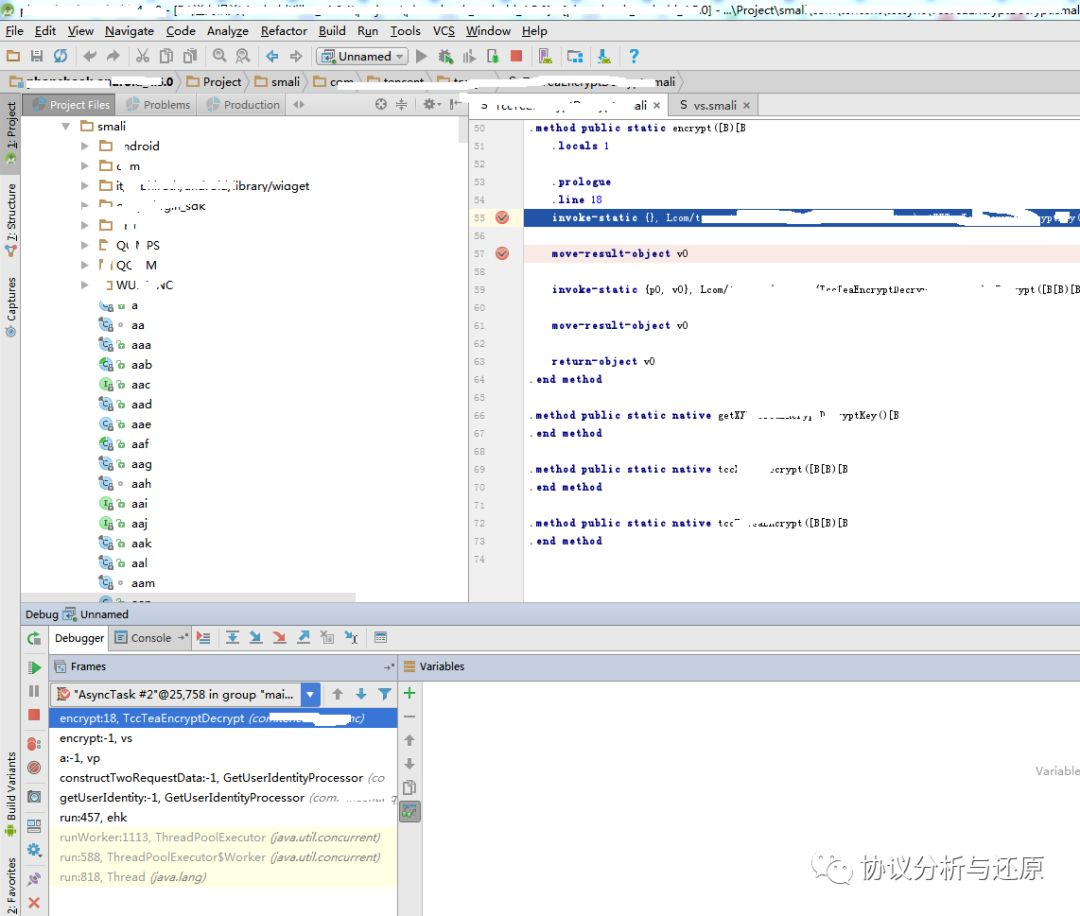The height and width of the screenshot is (916, 1080).
Task: Select the vs.smali editor tab
Action: tap(714, 105)
